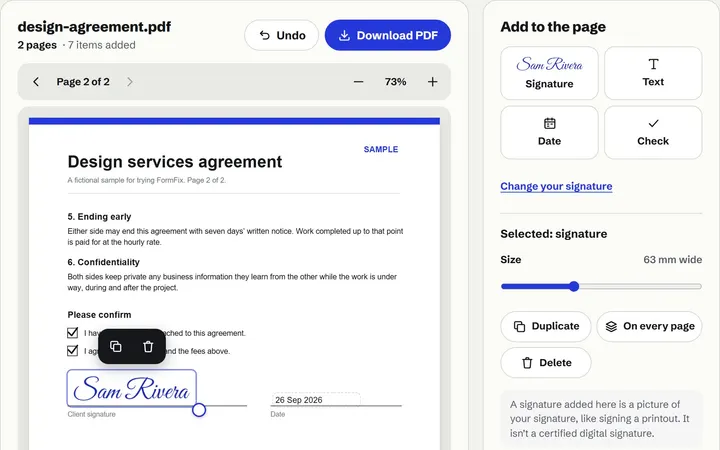Viewport: 720px width, 450px height.
Task: Toggle the second Please confirm checkbox
Action: (73, 351)
